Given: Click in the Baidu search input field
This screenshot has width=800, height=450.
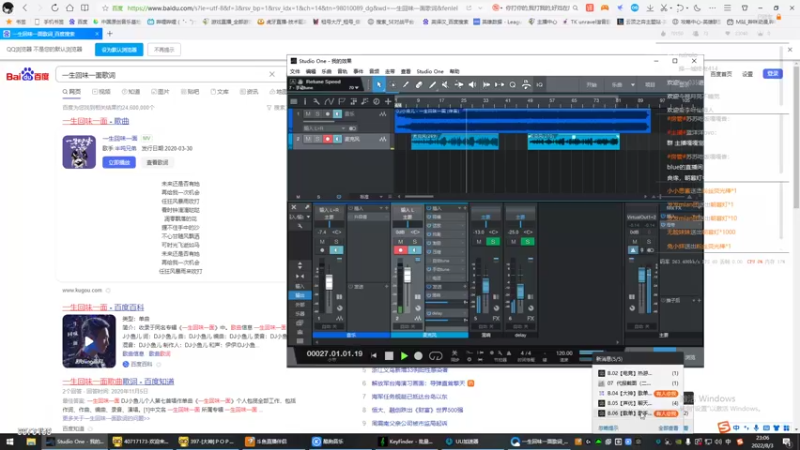Looking at the screenshot, I should [x=163, y=74].
